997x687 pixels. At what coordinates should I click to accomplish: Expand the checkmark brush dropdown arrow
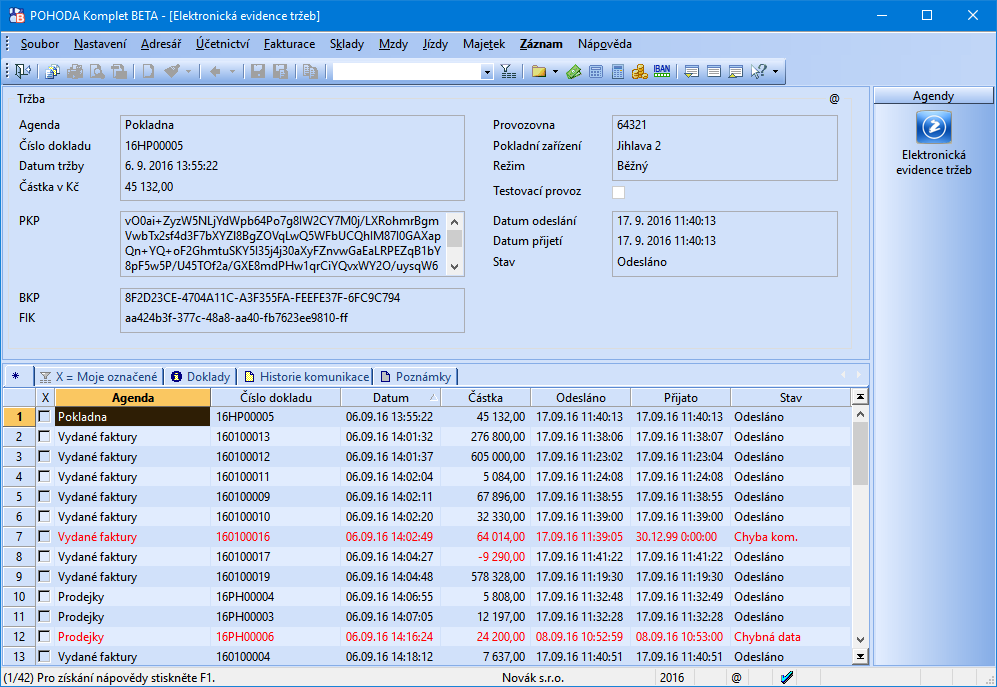[188, 71]
